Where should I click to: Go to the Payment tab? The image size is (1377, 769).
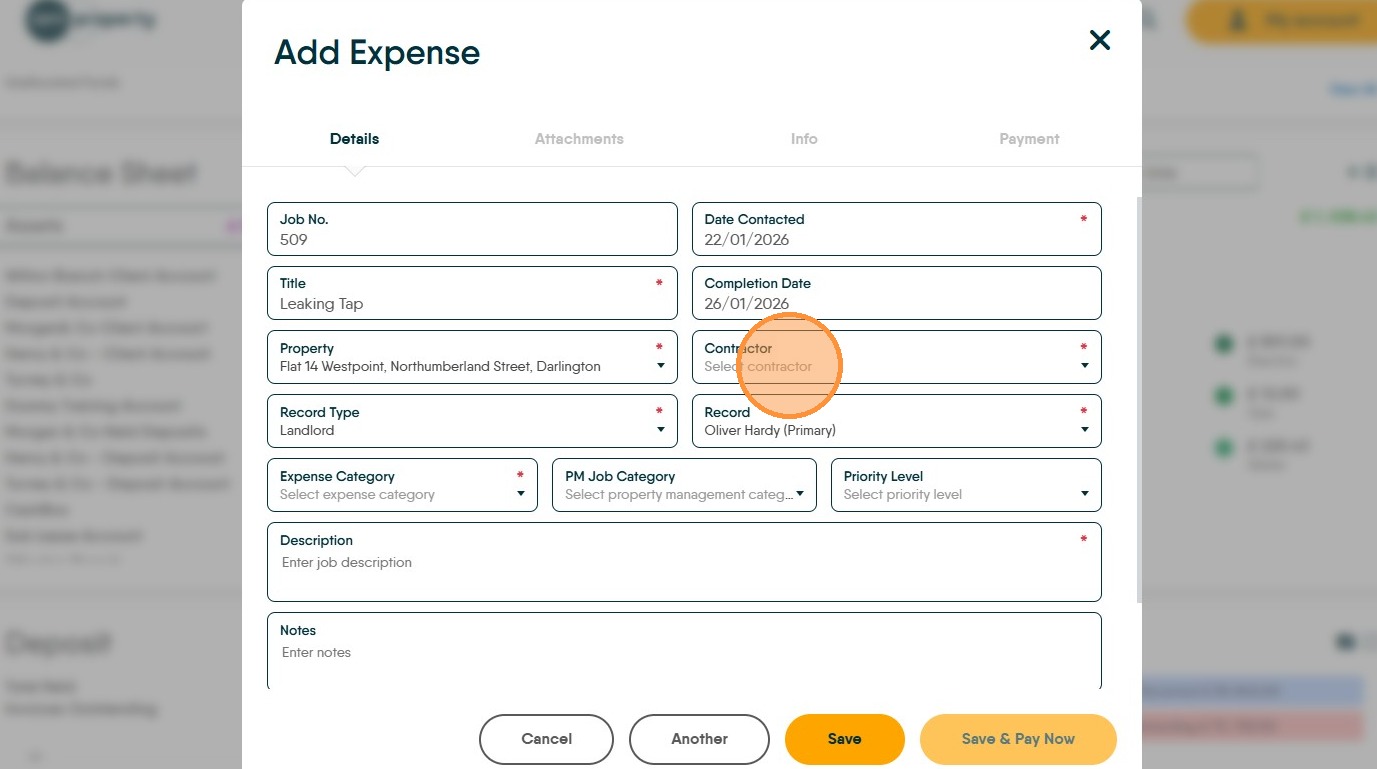(1029, 139)
